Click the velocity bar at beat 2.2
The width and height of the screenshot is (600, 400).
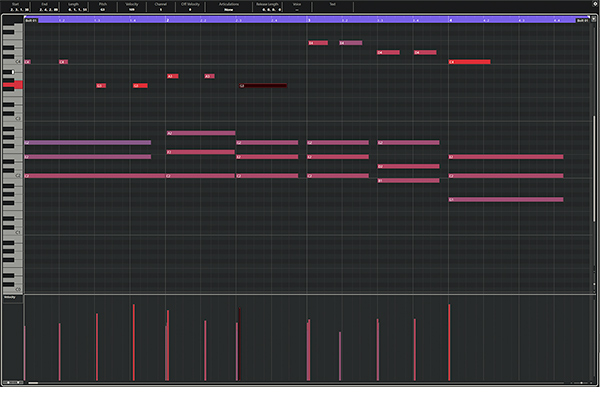coord(205,351)
